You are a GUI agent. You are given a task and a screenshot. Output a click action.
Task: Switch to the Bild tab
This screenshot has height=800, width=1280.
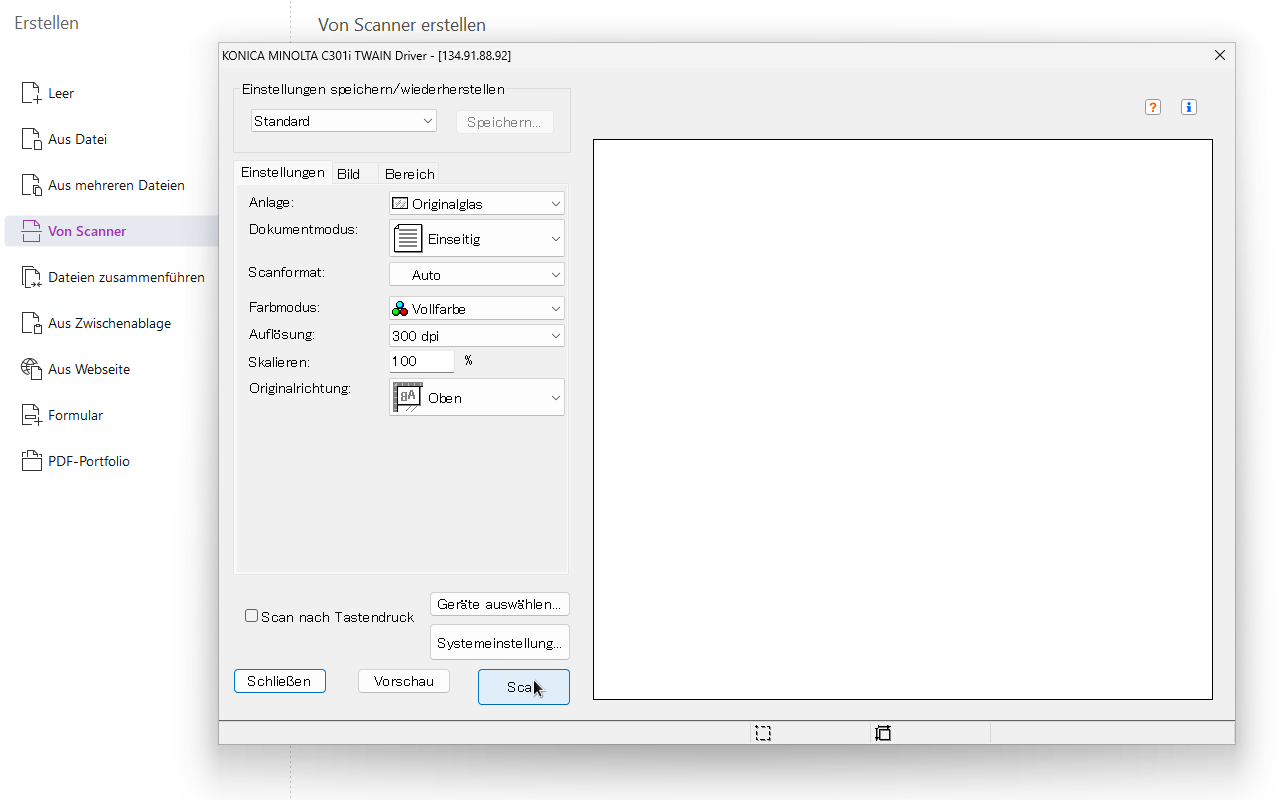pos(348,174)
